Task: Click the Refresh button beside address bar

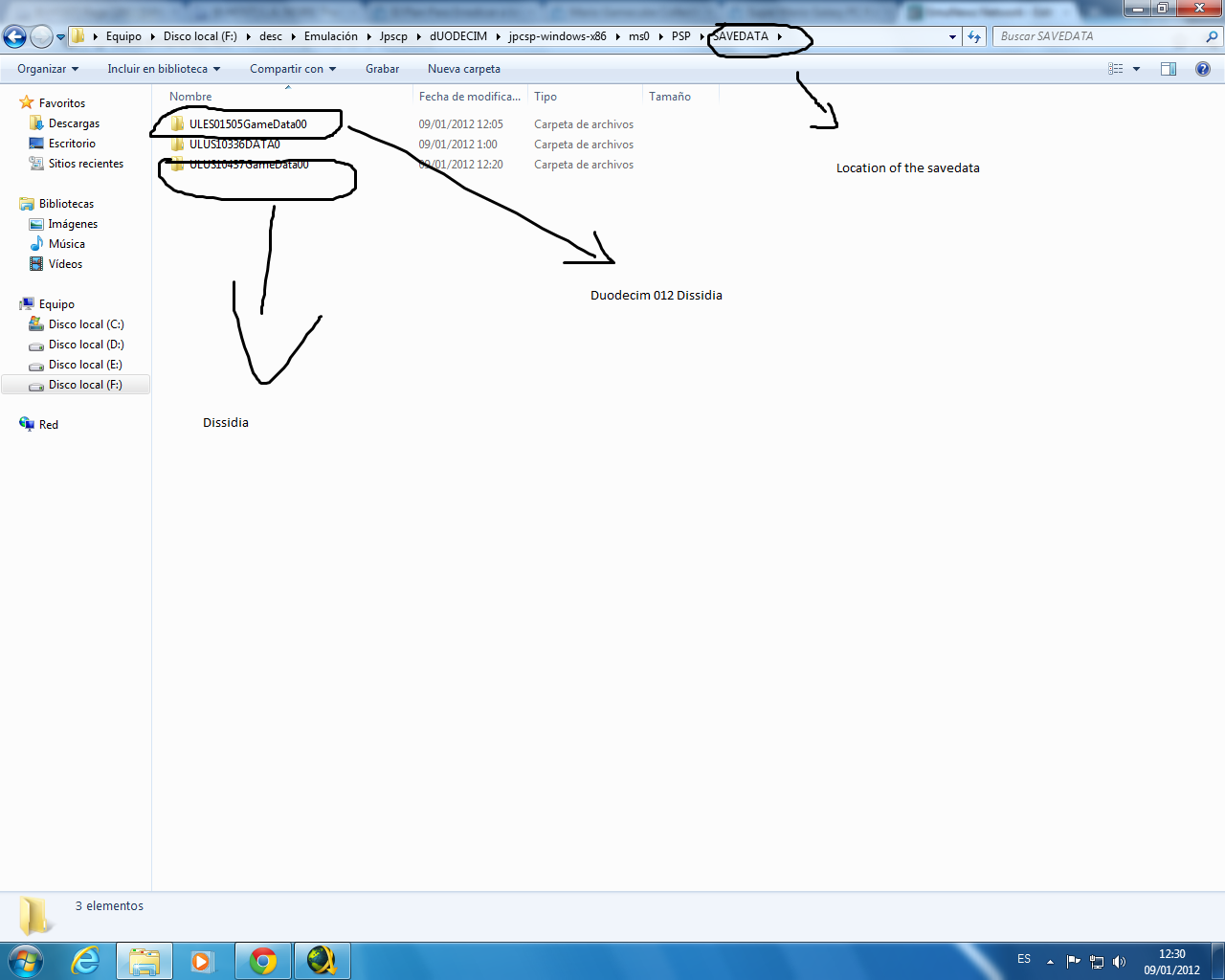Action: tap(974, 36)
